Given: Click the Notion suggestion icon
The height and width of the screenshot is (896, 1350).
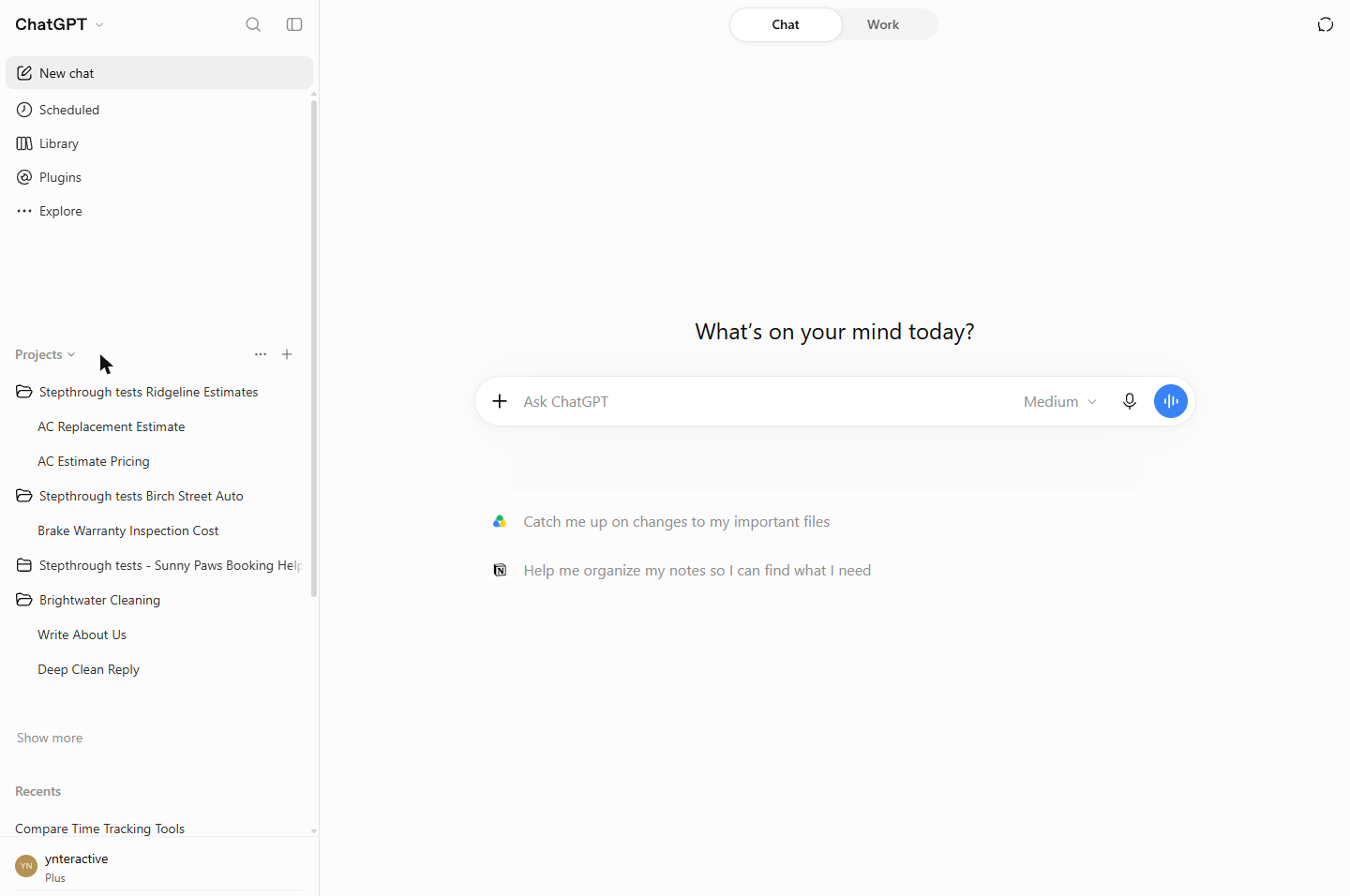Looking at the screenshot, I should (x=500, y=570).
